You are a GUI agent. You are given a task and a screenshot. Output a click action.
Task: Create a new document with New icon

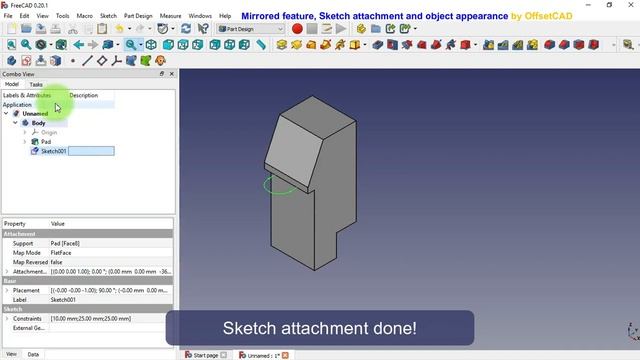click(12, 29)
